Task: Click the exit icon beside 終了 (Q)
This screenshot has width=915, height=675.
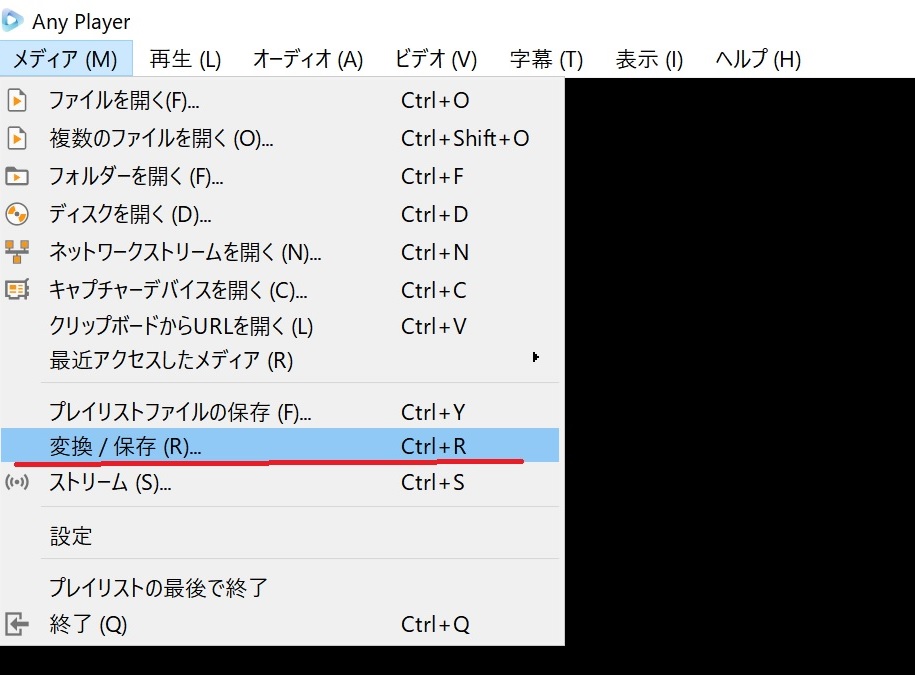Action: (x=17, y=624)
